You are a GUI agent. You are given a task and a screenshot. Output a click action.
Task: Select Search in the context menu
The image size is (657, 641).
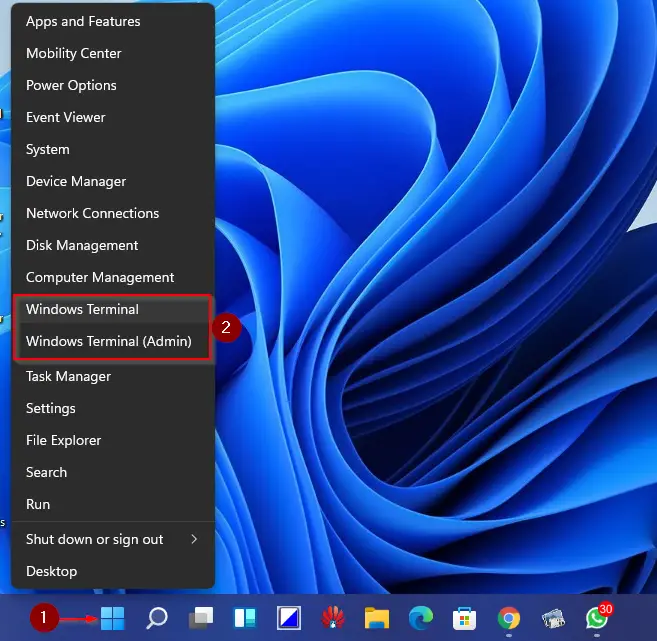coord(113,472)
